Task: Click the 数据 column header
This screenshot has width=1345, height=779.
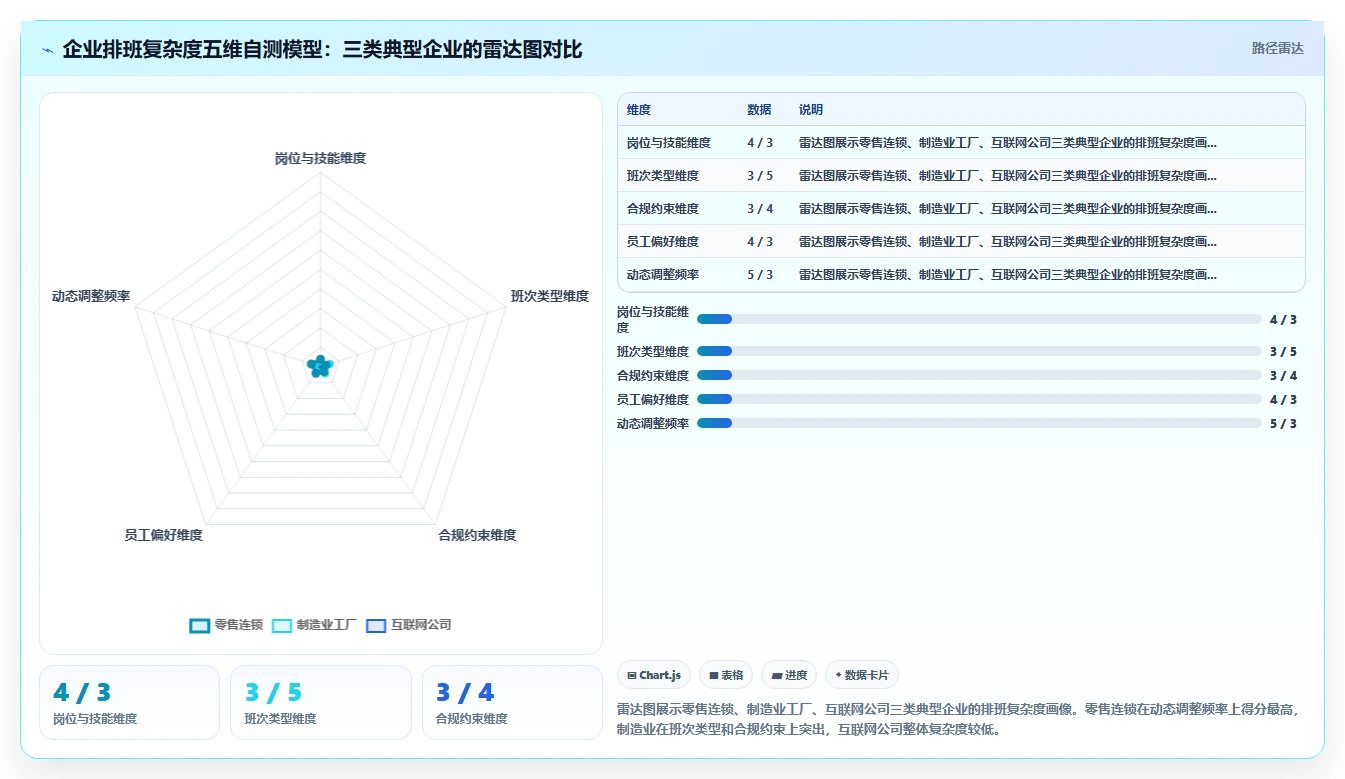Action: pos(759,110)
